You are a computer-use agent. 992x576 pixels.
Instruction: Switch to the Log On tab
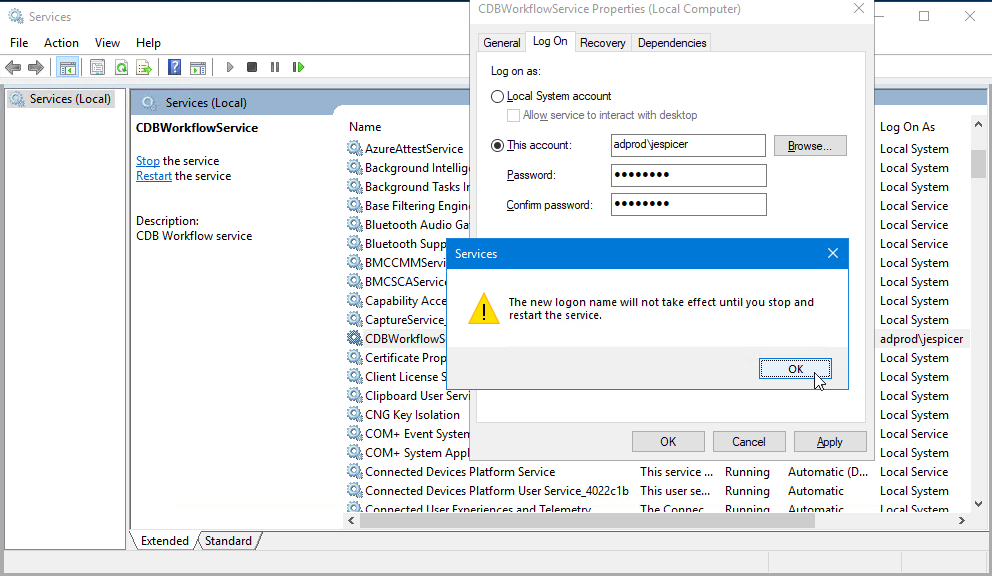click(x=550, y=41)
